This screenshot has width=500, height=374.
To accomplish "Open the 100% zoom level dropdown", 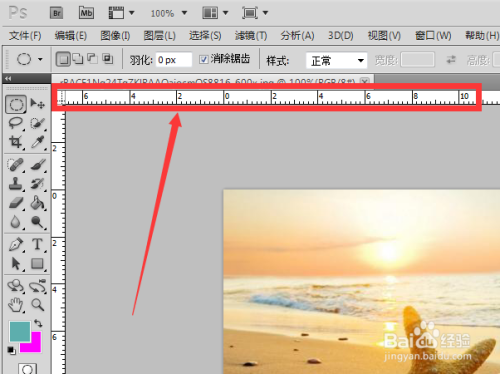I will (x=184, y=13).
